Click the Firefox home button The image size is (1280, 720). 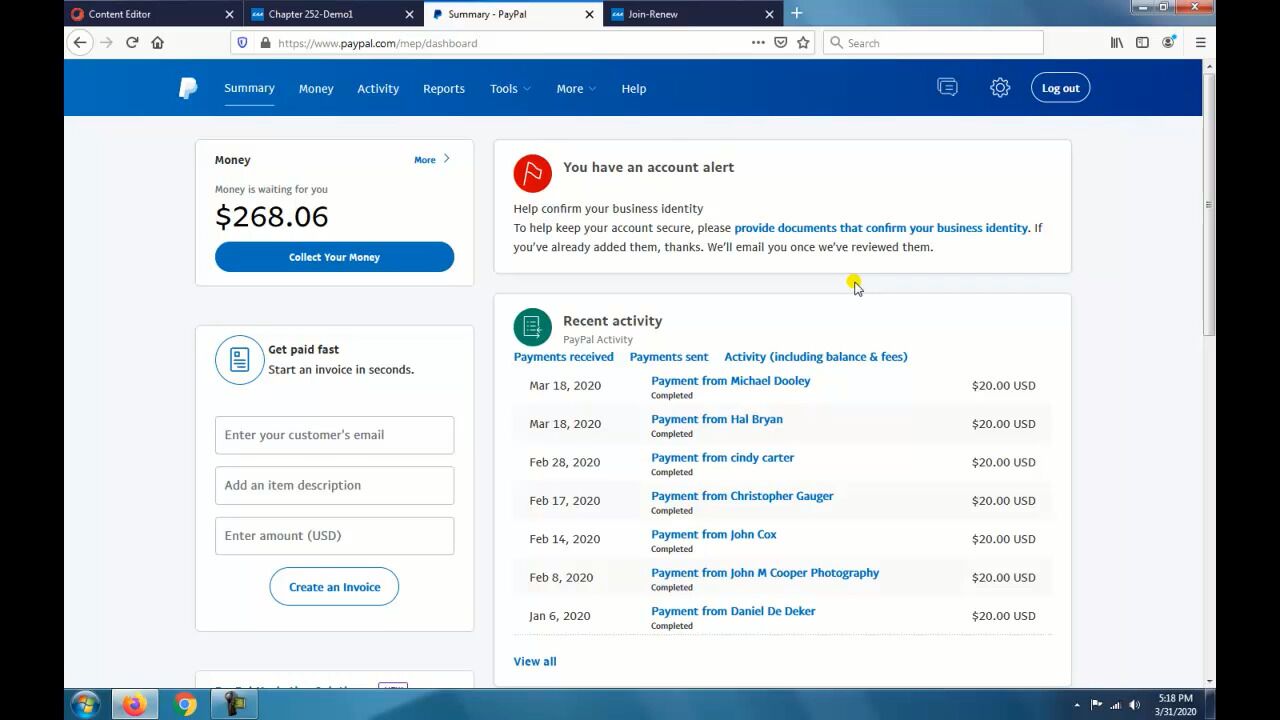coord(157,43)
